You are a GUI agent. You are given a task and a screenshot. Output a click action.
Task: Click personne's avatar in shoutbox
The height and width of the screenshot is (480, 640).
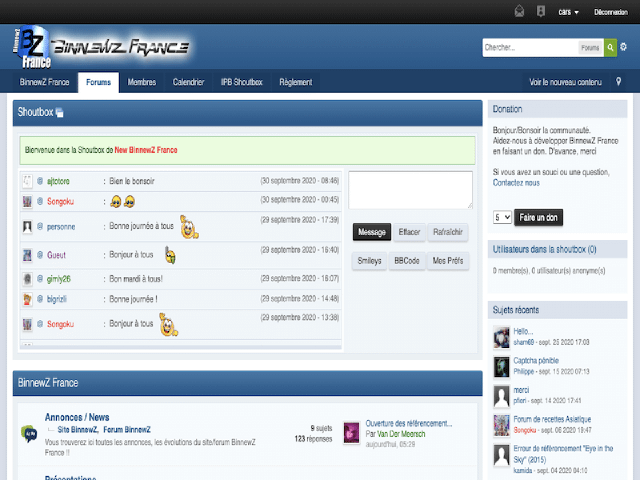[x=27, y=227]
